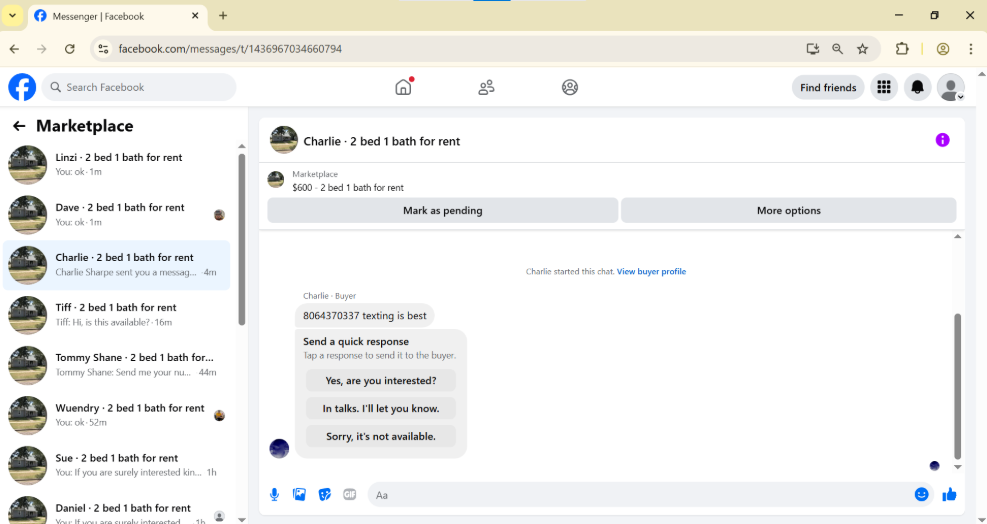Click the '$600 · 2 bed 1 bath for rent' text
Viewport: 987px width, 524px height.
pos(348,188)
